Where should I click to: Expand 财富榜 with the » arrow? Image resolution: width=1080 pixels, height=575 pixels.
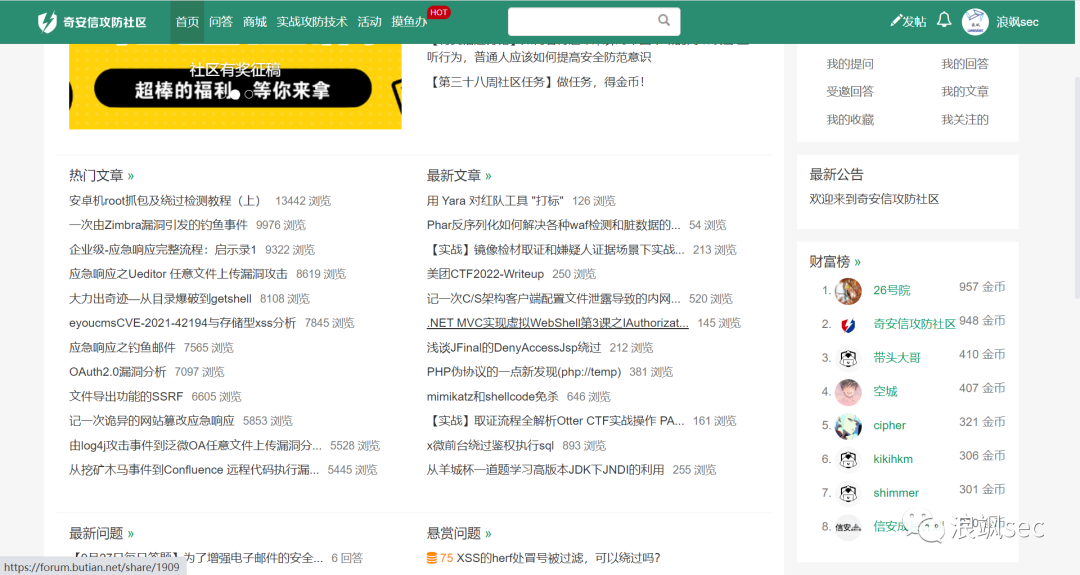pos(858,262)
